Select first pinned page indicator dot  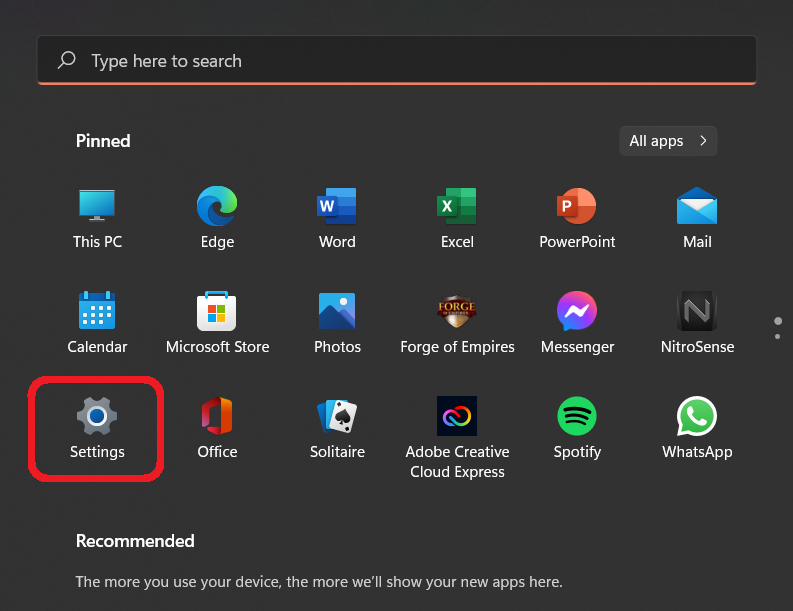(x=778, y=321)
